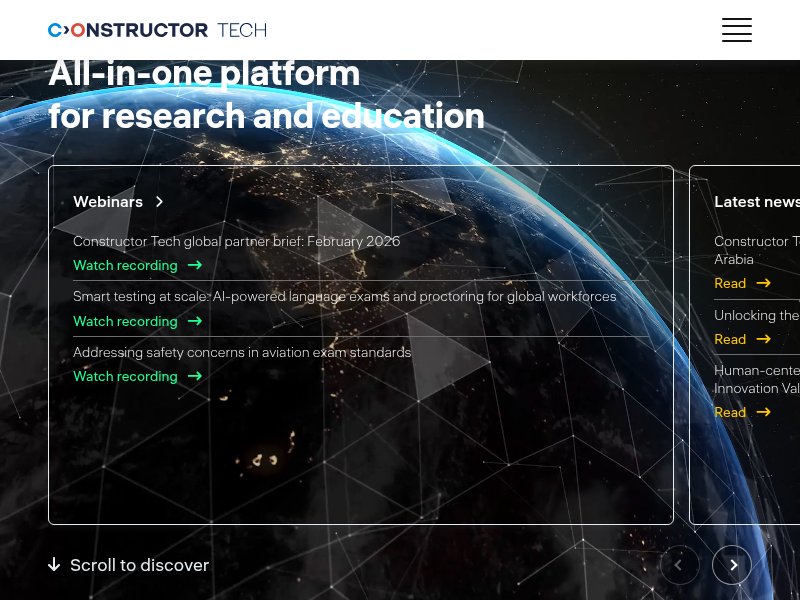Watch recording of Smart testing at scale webinar
Image resolution: width=800 pixels, height=600 pixels.
125,321
